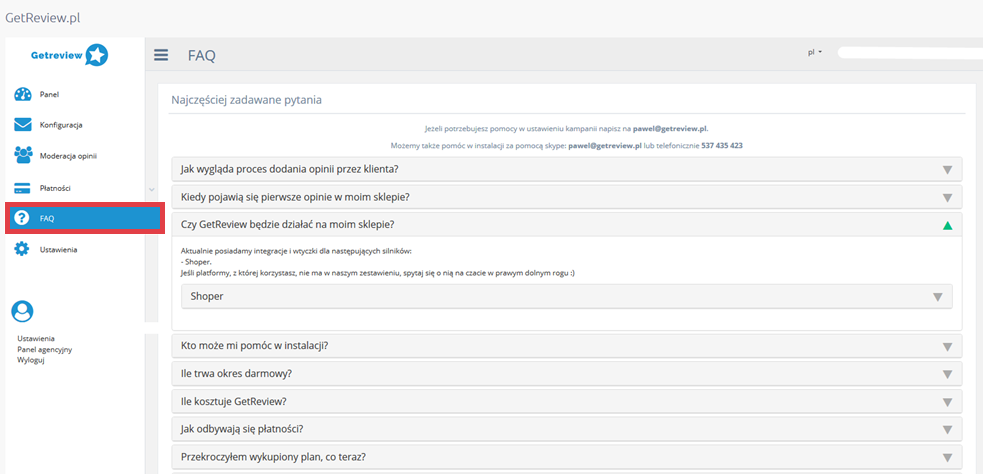Click the Konfiguracja envelope icon
Viewport: 983px width, 474px height.
click(x=23, y=125)
